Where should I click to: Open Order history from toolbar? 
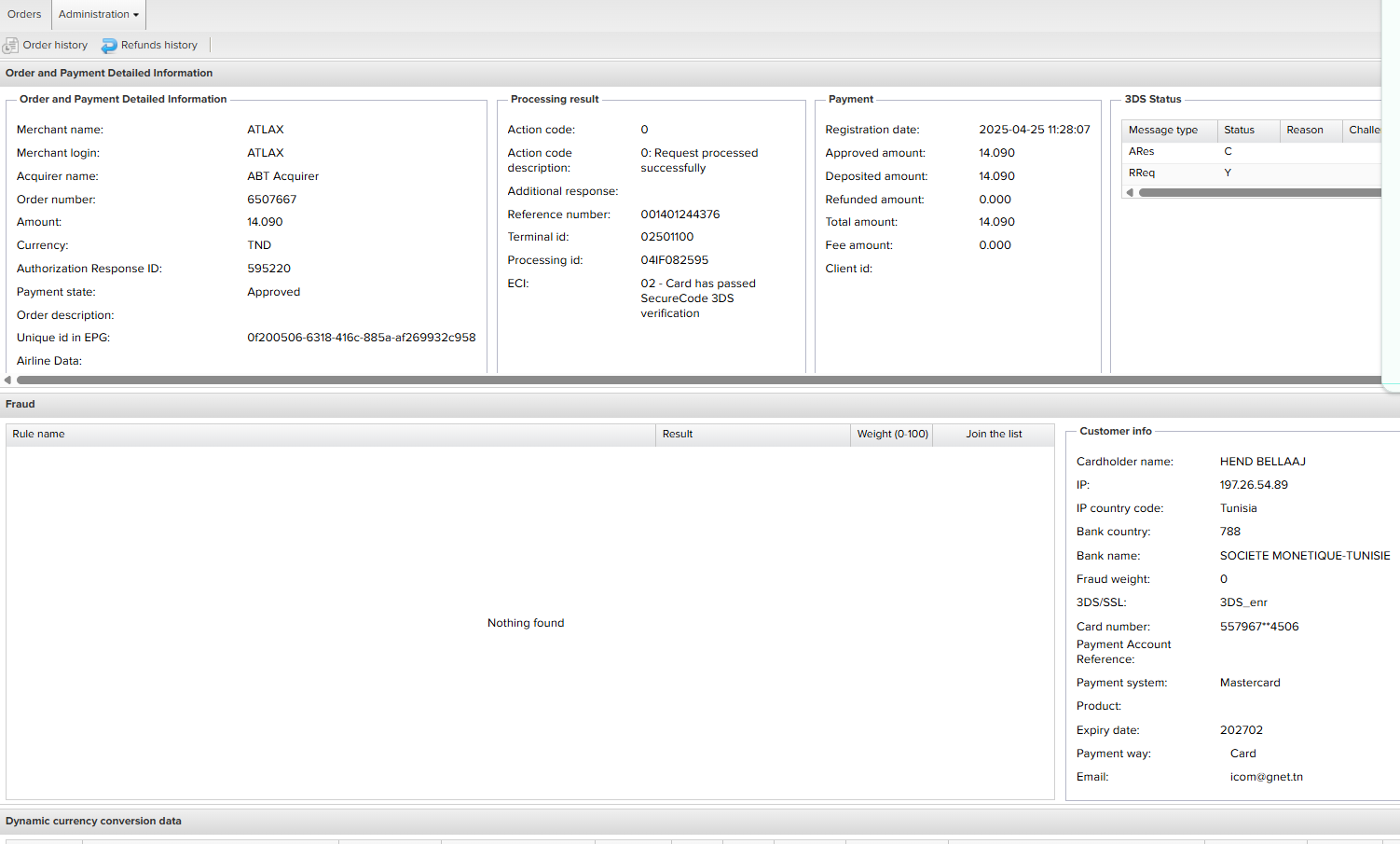pyautogui.click(x=55, y=45)
